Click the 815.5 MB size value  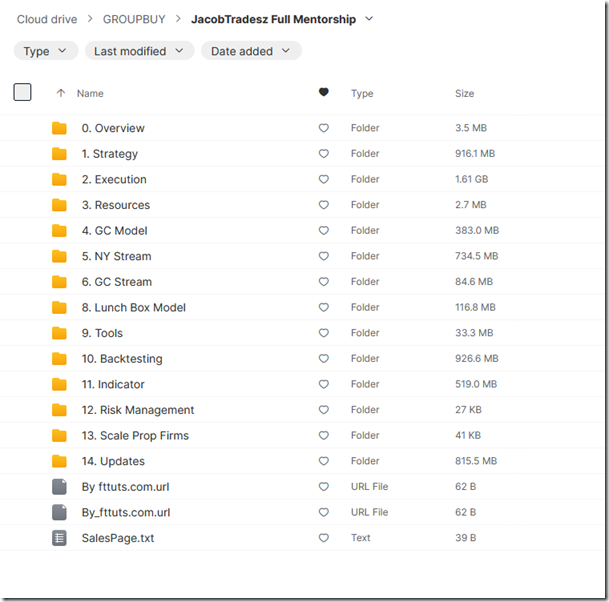click(x=476, y=461)
